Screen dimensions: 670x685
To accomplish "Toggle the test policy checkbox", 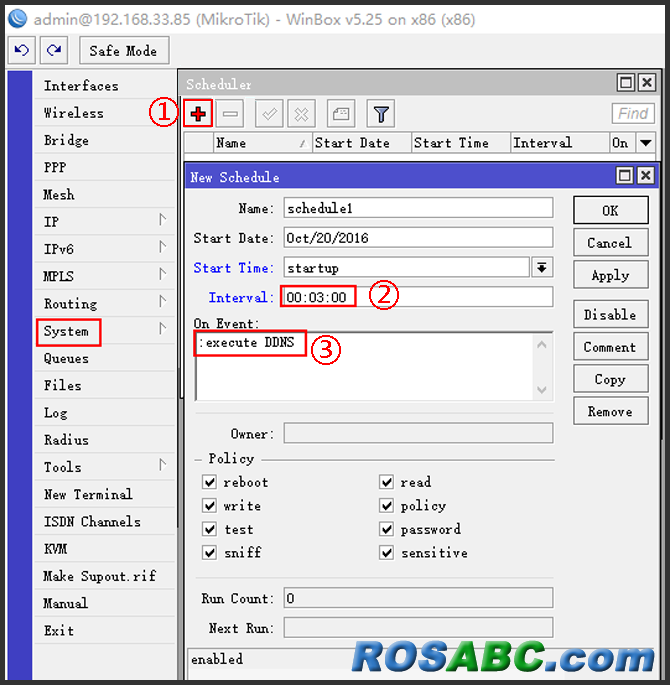I will [210, 529].
